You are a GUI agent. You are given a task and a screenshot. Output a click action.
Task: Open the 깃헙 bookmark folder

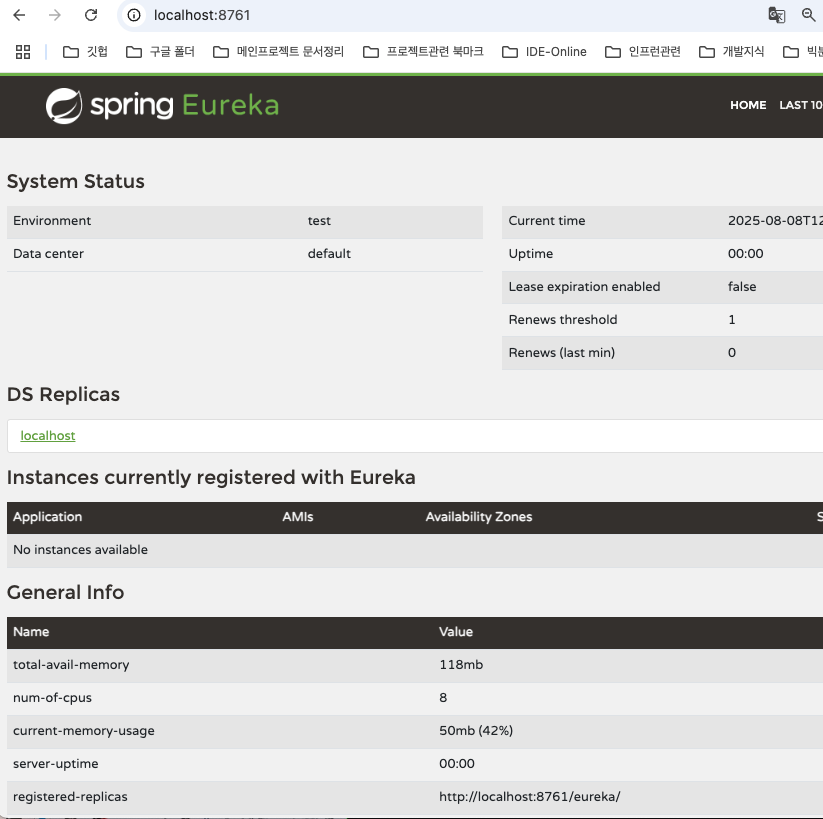click(85, 52)
